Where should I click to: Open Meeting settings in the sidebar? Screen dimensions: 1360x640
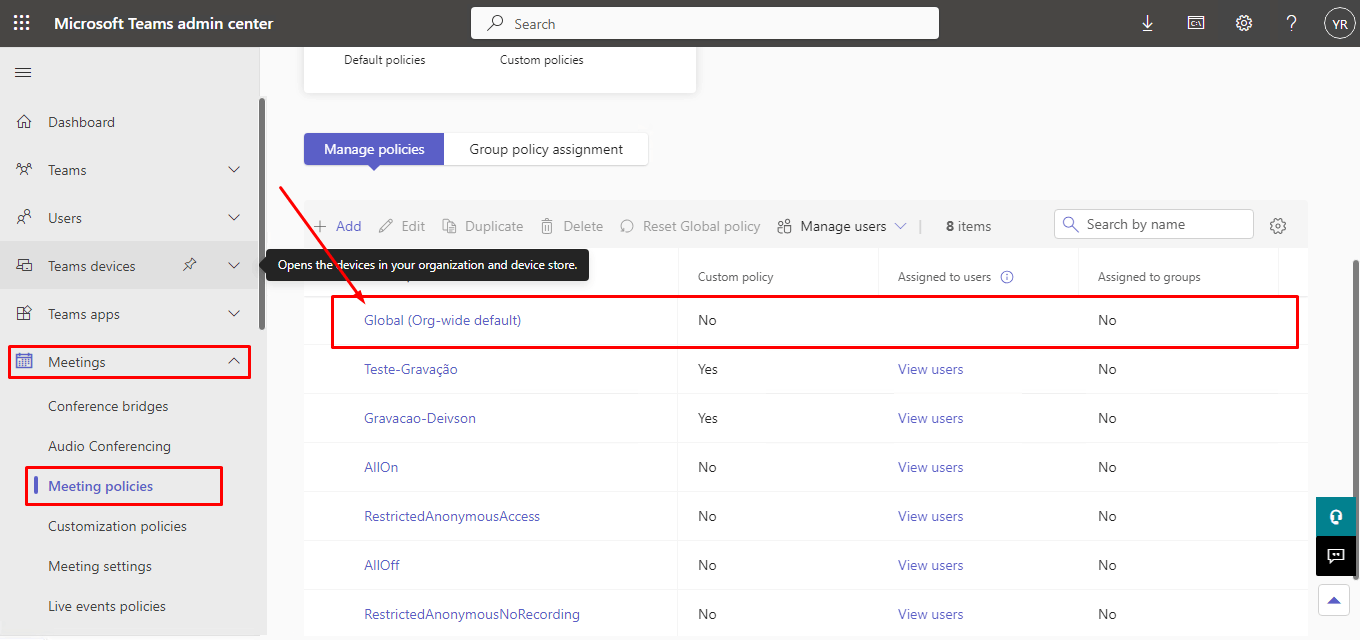[100, 566]
